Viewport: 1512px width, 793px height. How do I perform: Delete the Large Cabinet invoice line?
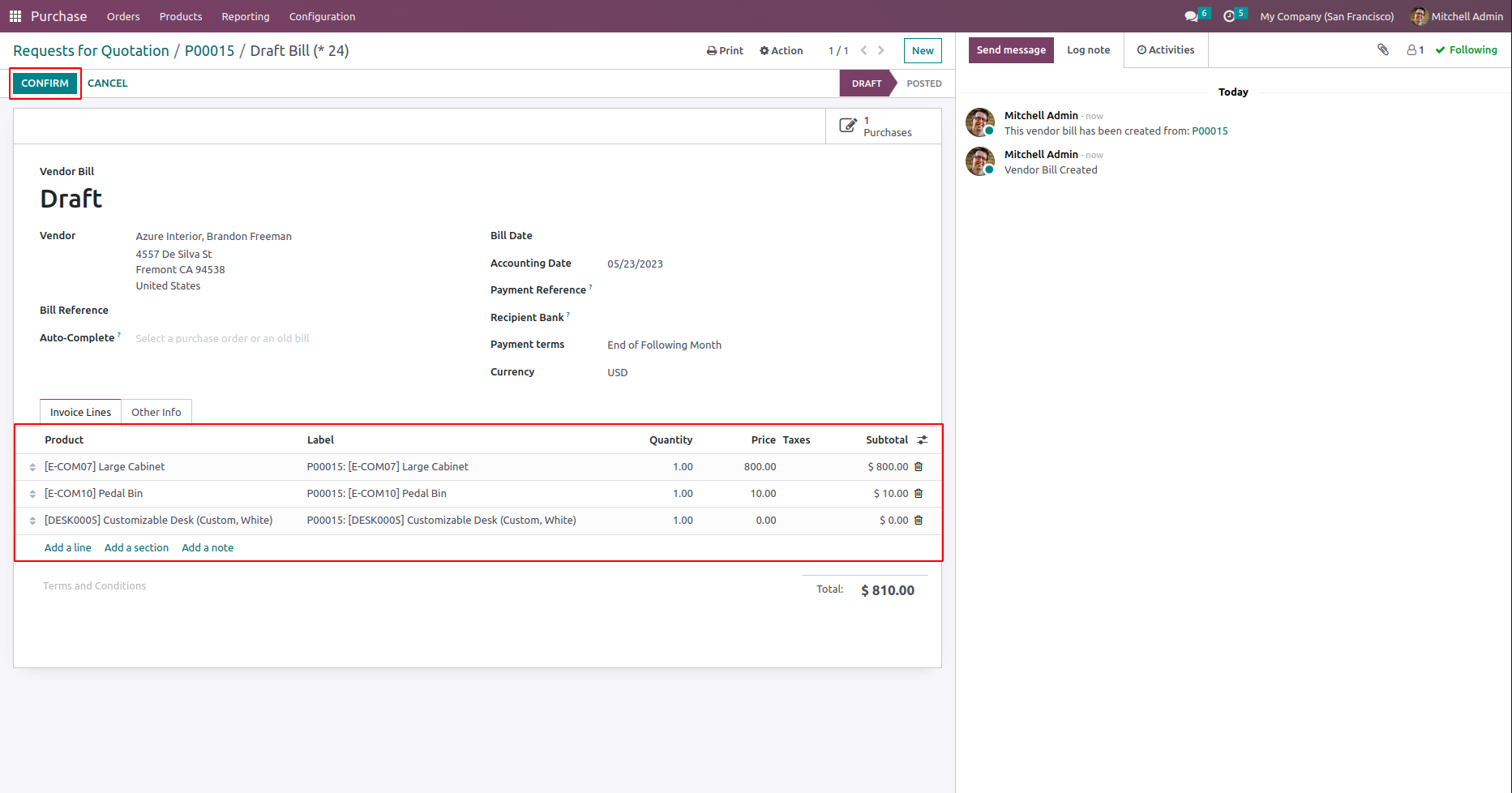(x=919, y=467)
